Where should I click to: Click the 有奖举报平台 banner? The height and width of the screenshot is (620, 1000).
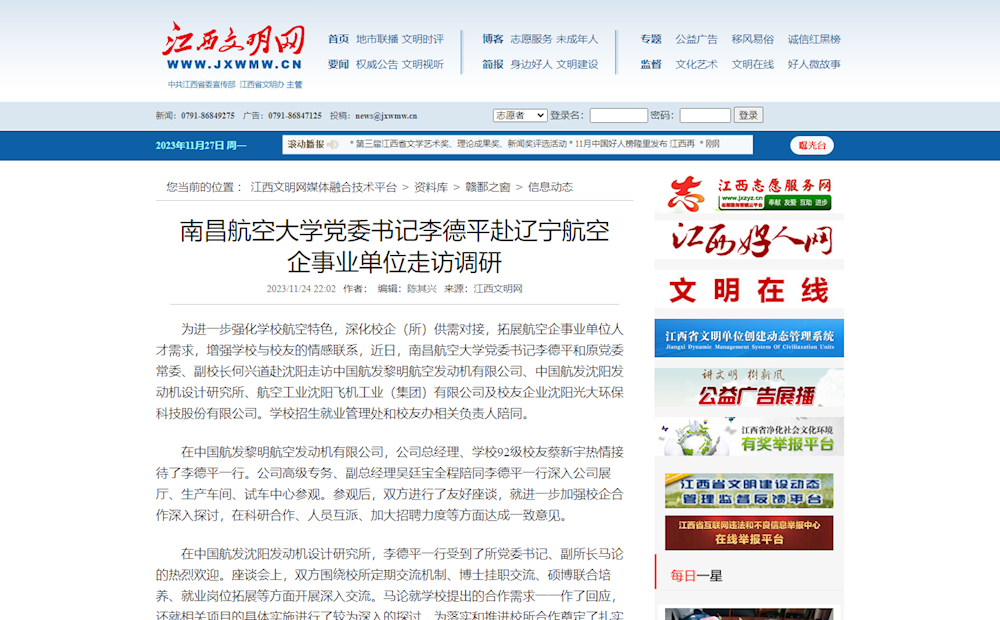[x=749, y=436]
